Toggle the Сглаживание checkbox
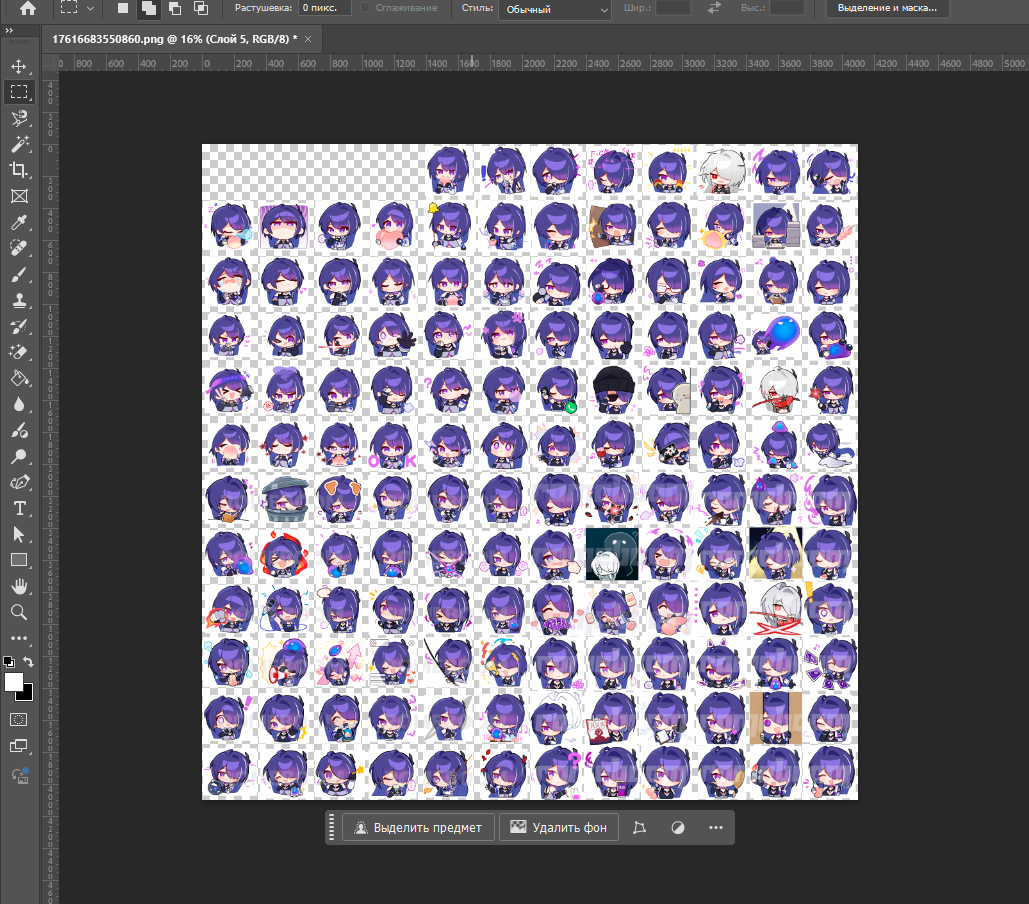This screenshot has width=1029, height=904. click(x=365, y=8)
